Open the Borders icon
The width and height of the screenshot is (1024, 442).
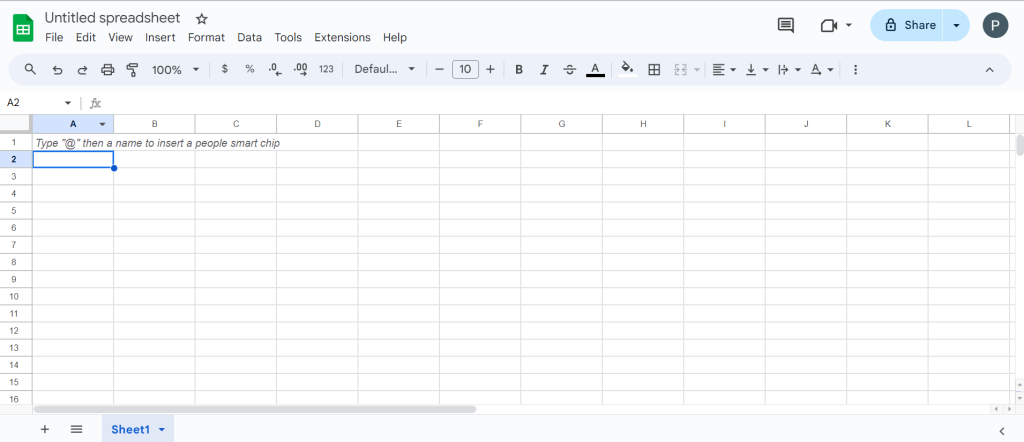pos(654,70)
